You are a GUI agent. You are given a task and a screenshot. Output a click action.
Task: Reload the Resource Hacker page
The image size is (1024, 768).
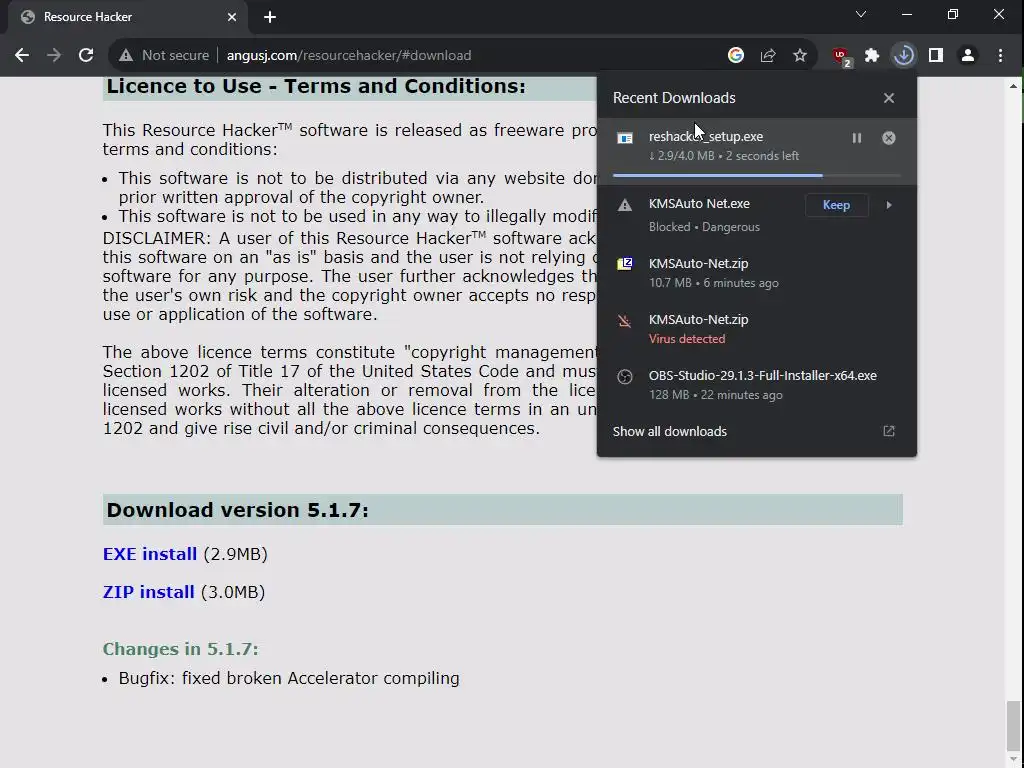pyautogui.click(x=86, y=56)
